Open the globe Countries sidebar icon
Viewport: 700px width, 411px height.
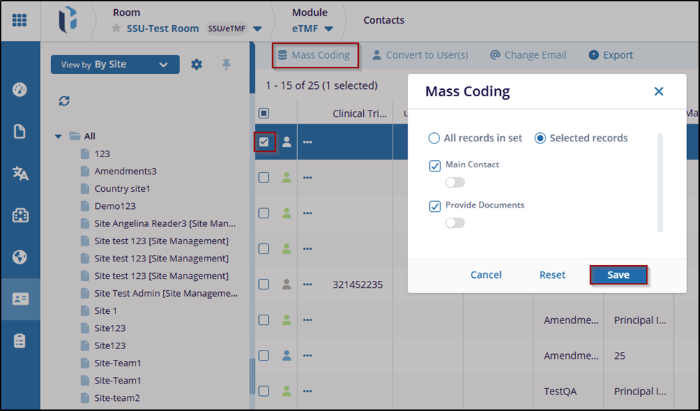point(20,257)
